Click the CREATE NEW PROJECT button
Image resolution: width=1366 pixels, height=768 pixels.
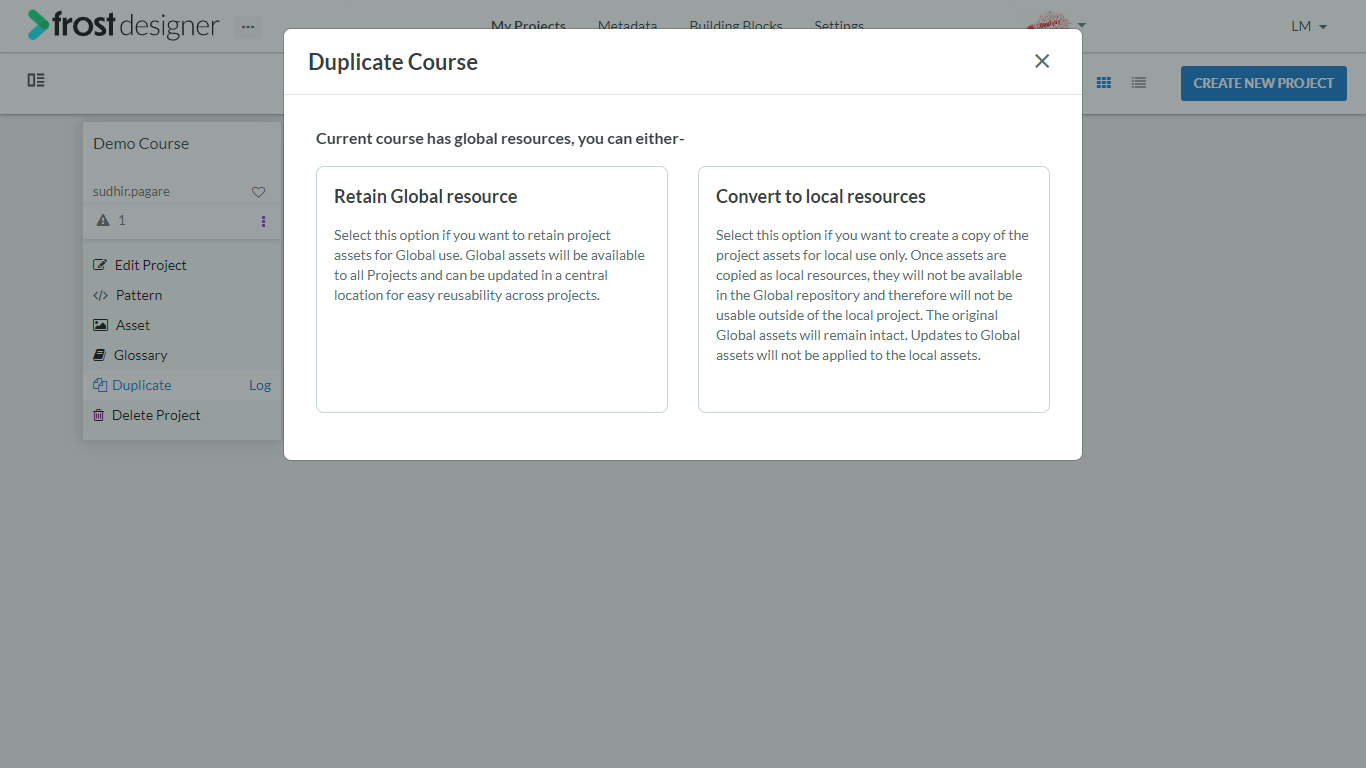coord(1264,83)
